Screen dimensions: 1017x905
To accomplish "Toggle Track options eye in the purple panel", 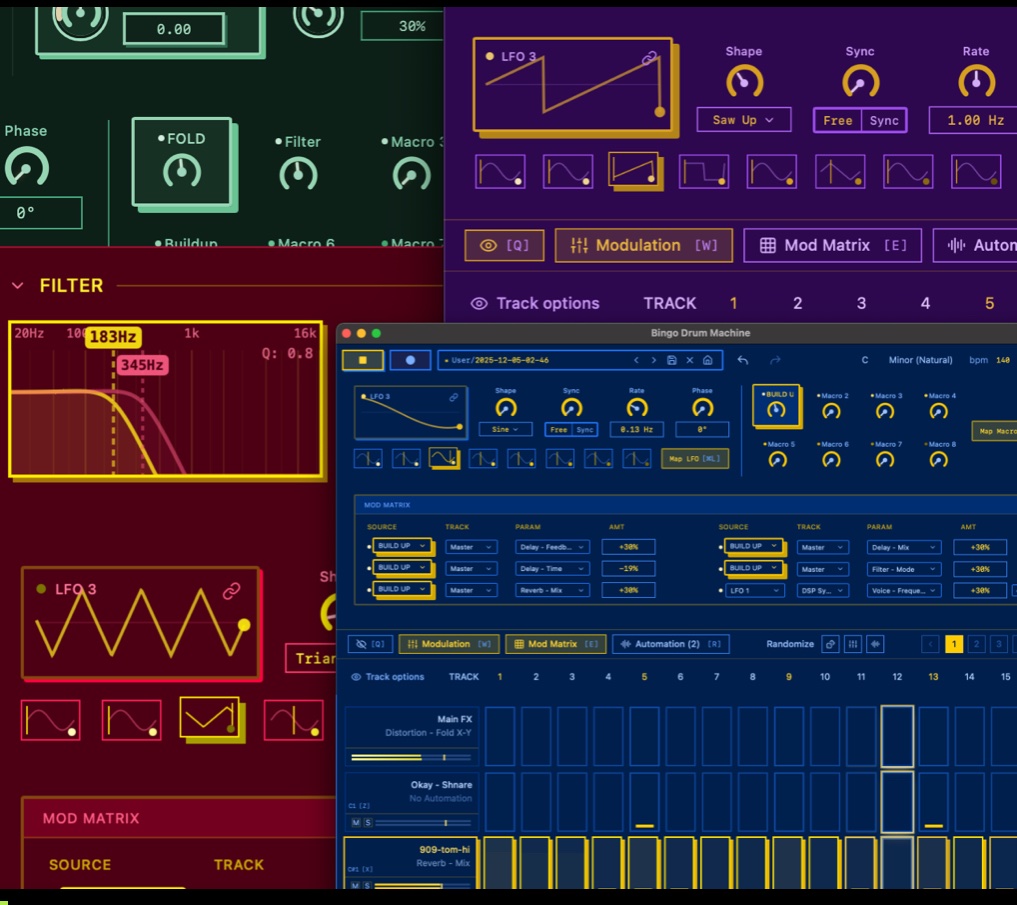I will click(479, 304).
